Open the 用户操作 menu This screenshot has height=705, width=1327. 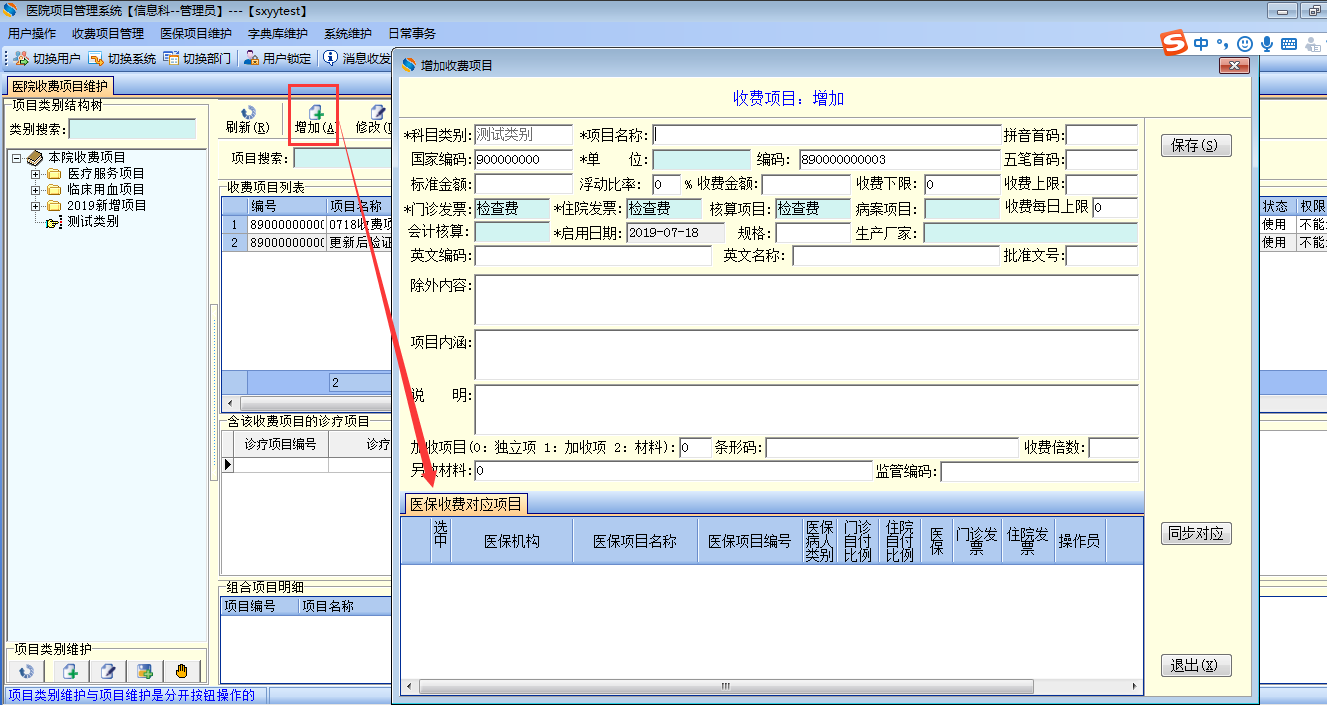tap(32, 34)
